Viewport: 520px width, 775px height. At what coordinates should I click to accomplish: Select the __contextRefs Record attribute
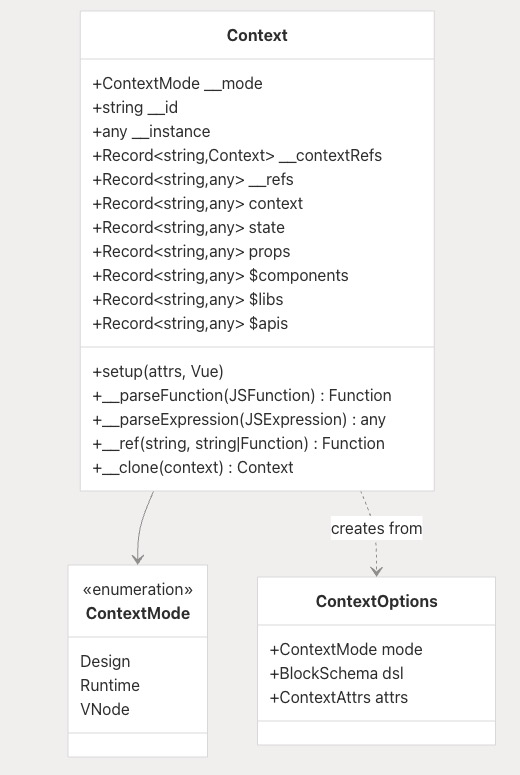coord(237,156)
